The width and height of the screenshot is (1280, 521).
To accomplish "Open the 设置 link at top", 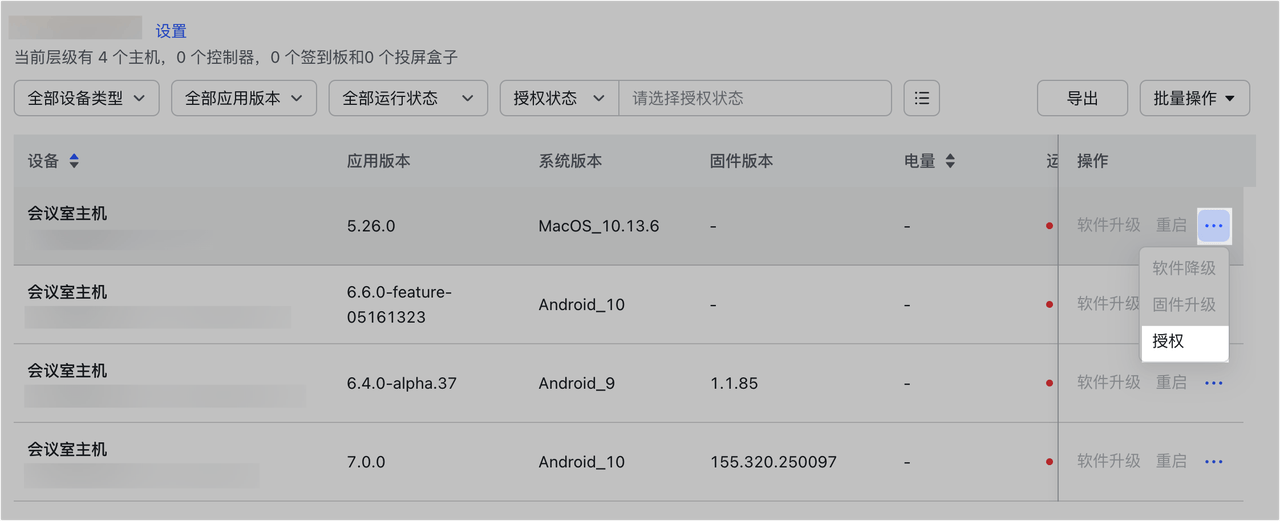I will click(171, 31).
